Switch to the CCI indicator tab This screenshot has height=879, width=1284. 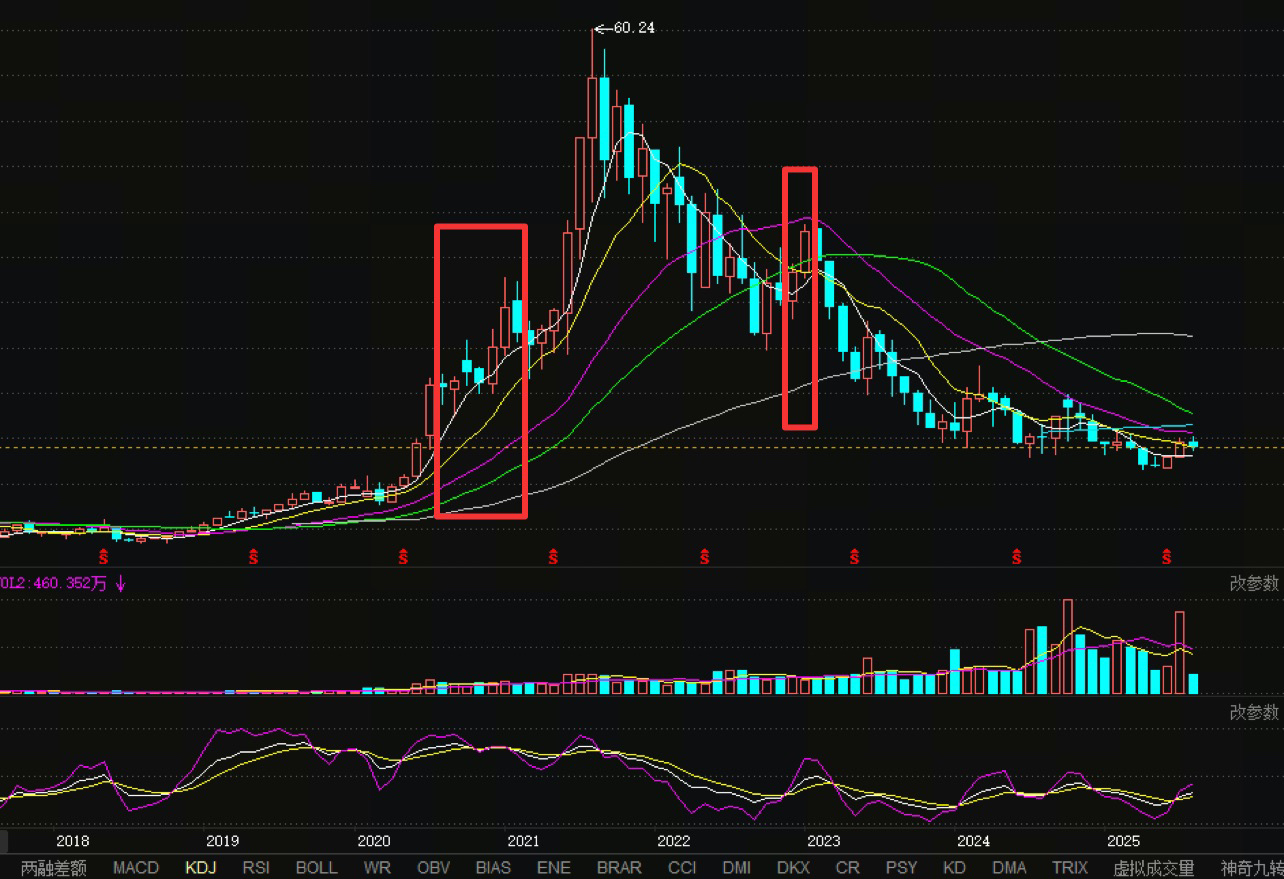click(x=682, y=868)
